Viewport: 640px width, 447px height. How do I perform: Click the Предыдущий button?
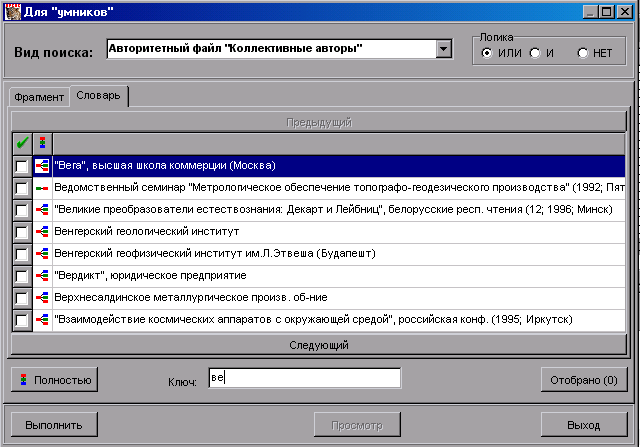(x=318, y=122)
